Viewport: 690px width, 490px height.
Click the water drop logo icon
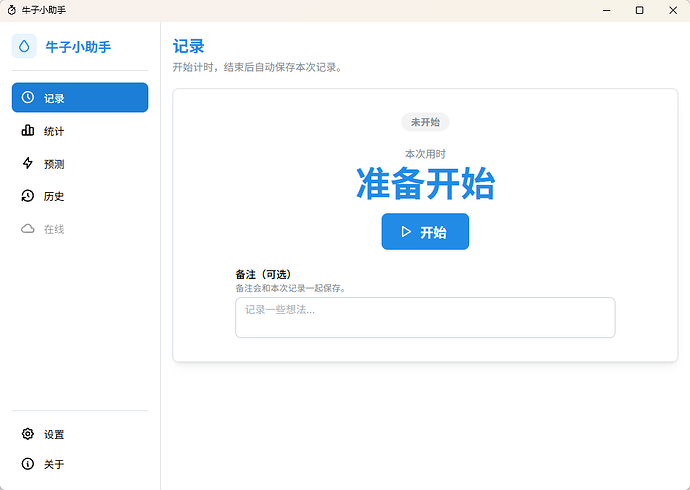tap(24, 46)
